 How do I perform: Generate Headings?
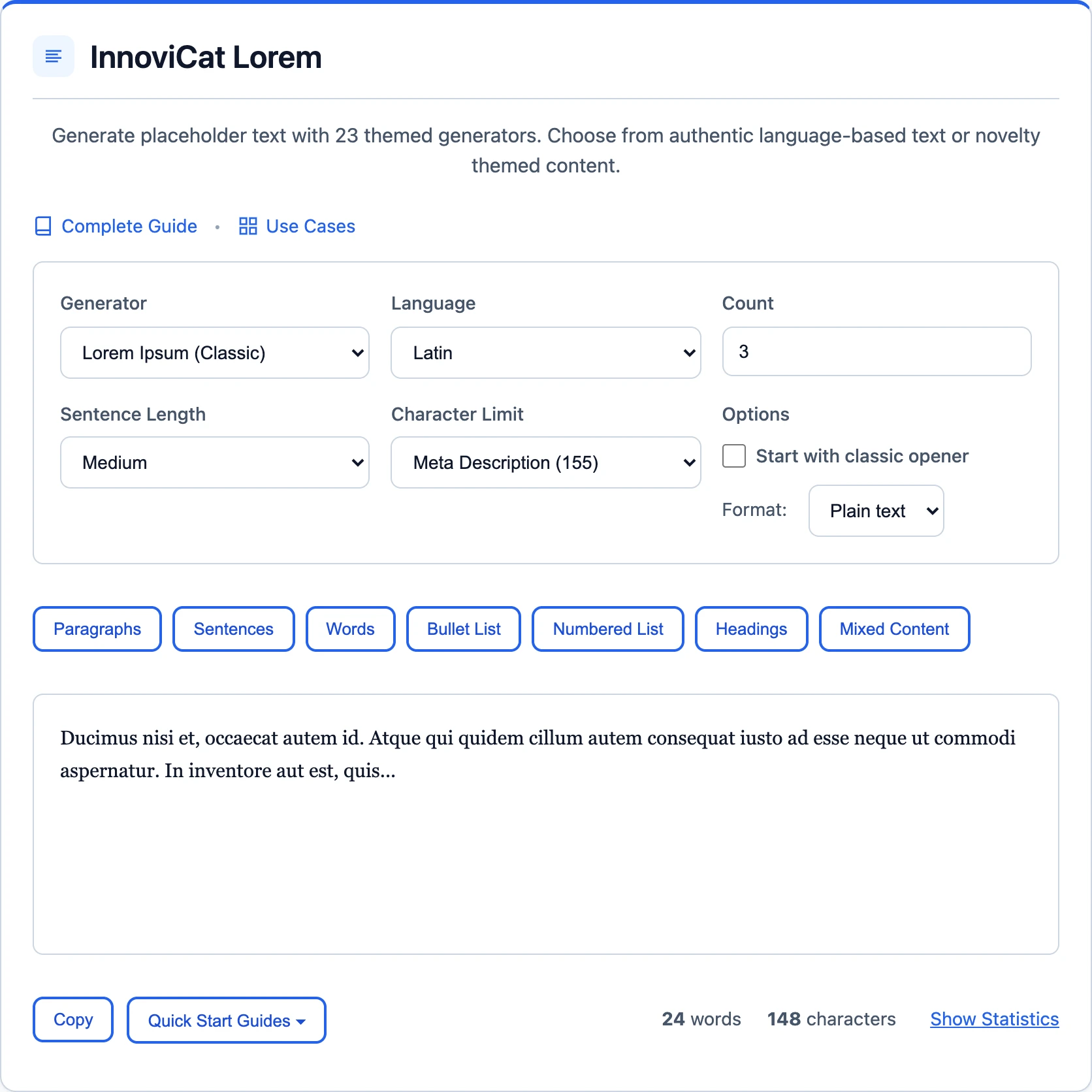coord(752,629)
